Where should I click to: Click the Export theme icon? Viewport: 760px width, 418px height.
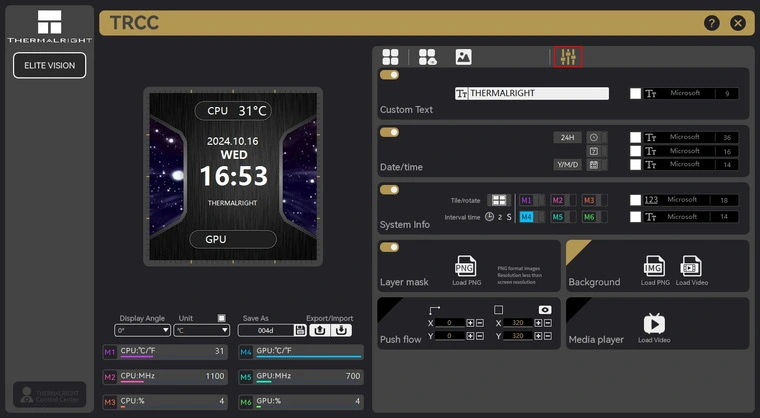320,330
